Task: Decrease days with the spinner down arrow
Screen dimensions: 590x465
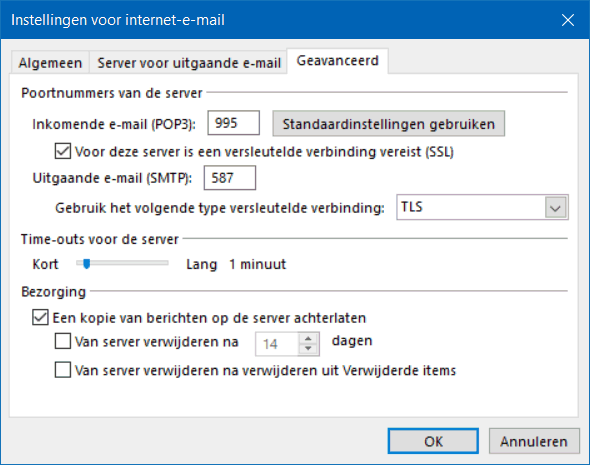Action: point(308,349)
